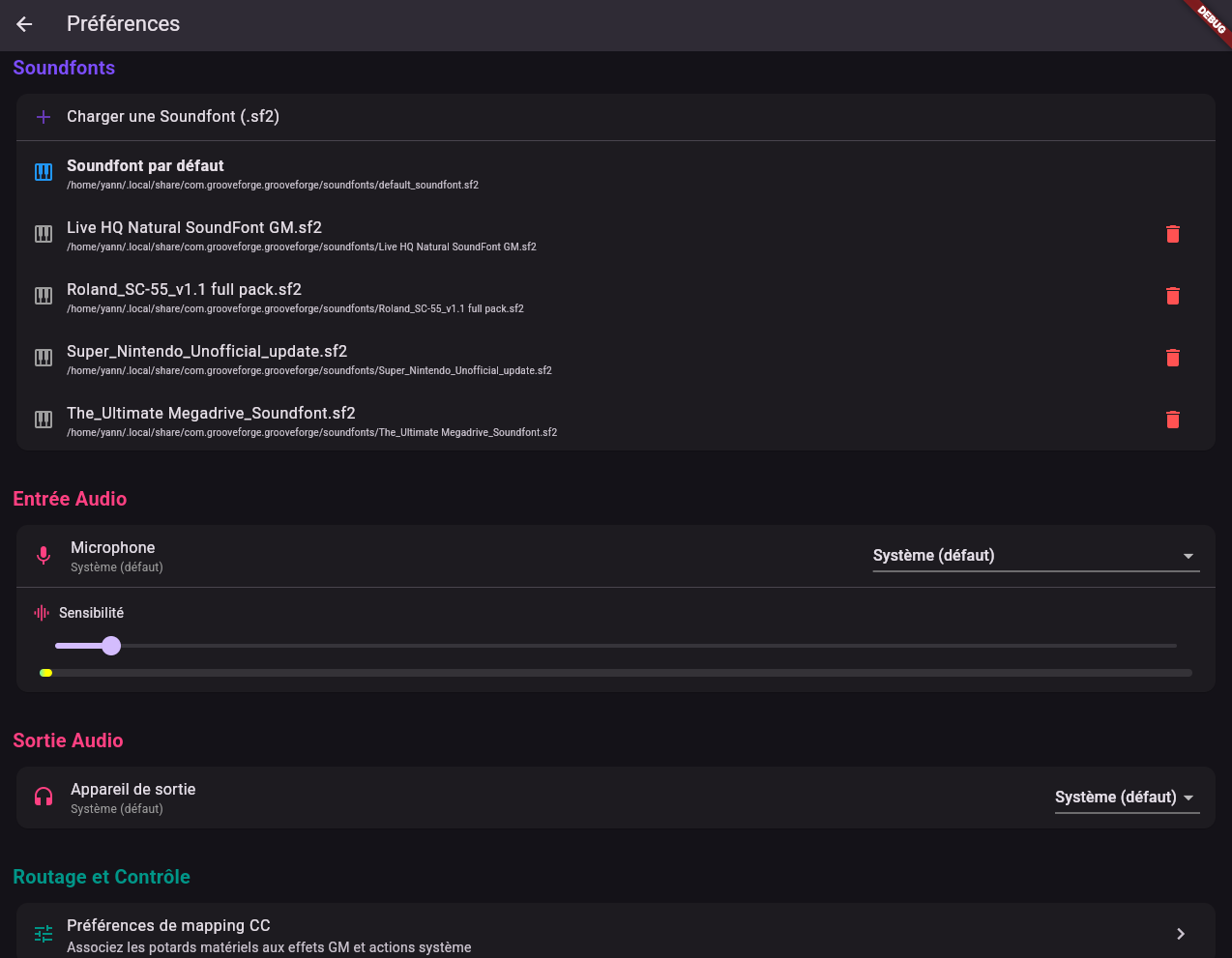1232x958 pixels.
Task: Expand Préférences de mapping CC with the chevron
Action: [1181, 933]
